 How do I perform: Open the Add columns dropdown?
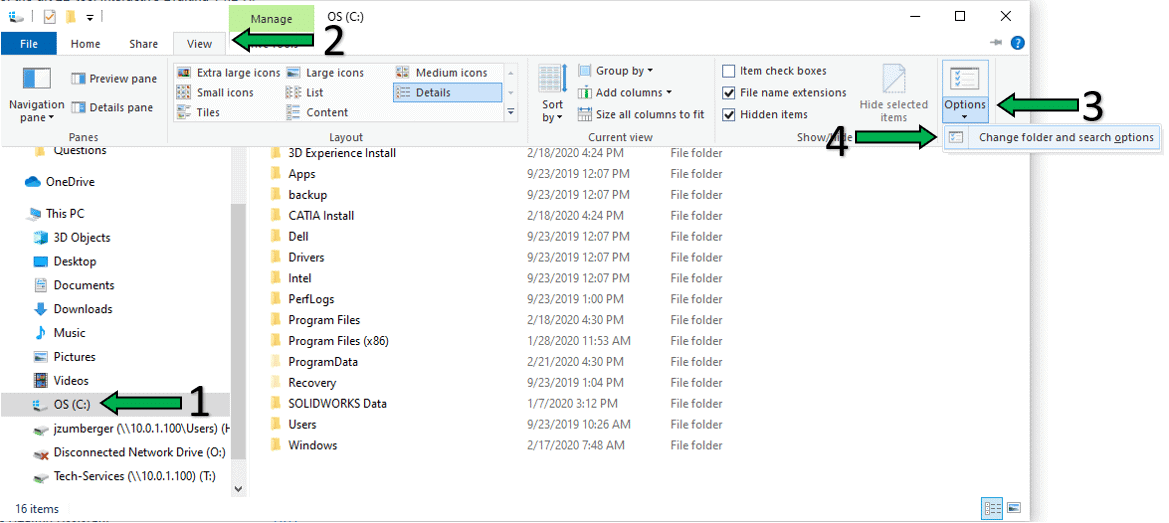[x=625, y=92]
